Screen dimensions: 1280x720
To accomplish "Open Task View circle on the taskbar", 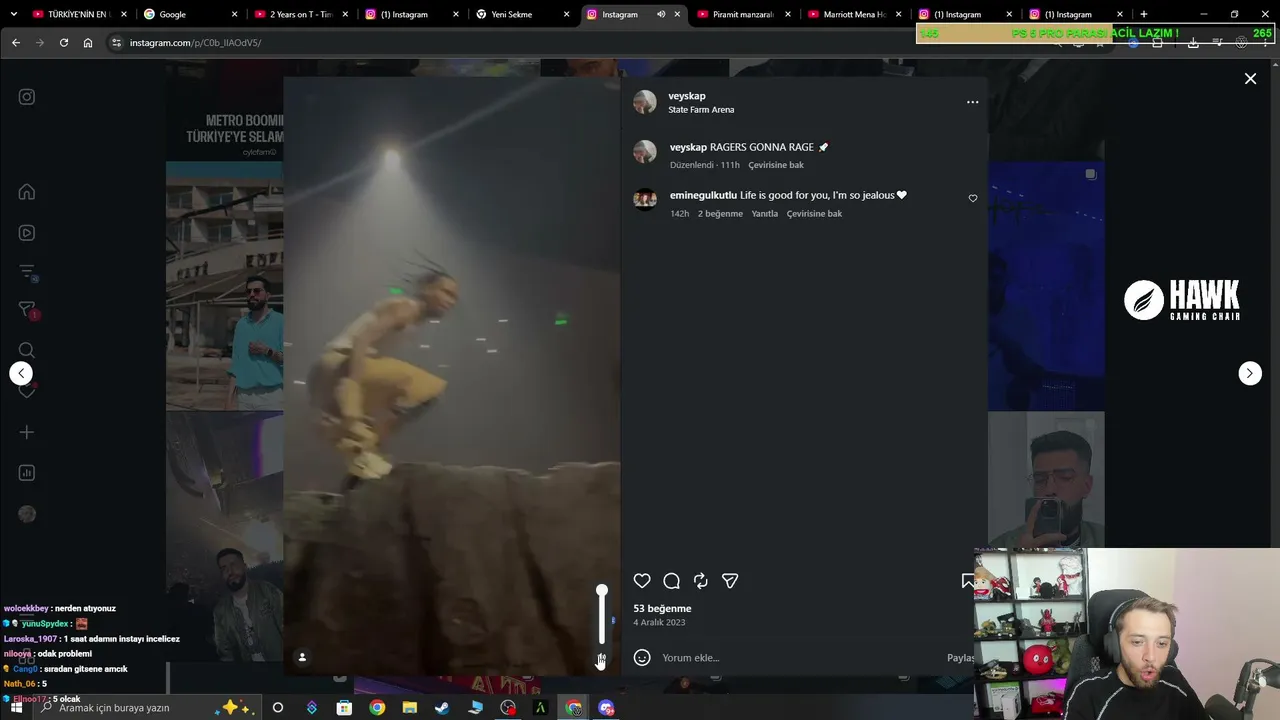I will [278, 708].
